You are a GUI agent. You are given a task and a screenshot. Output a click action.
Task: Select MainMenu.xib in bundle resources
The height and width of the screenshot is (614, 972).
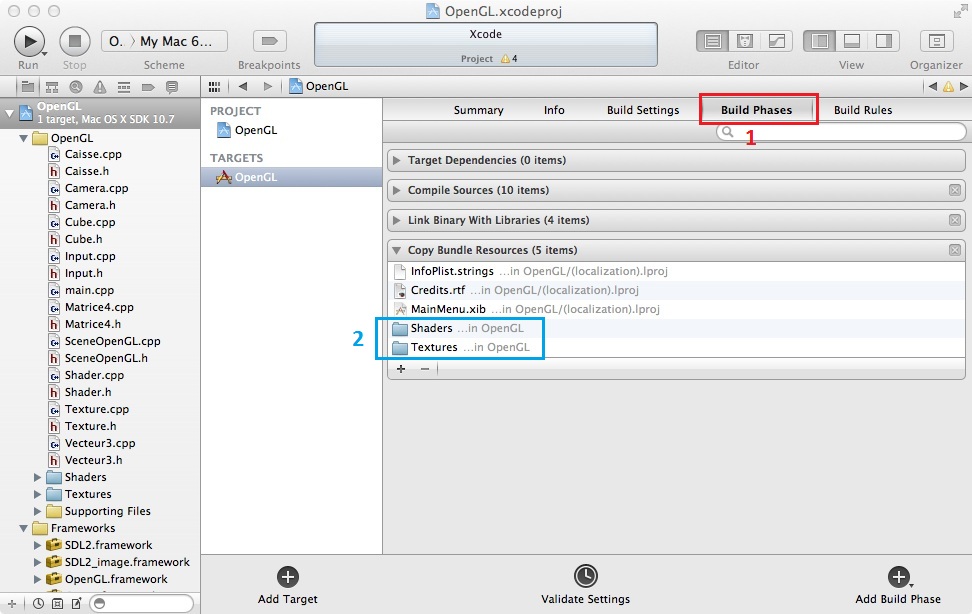pos(676,309)
